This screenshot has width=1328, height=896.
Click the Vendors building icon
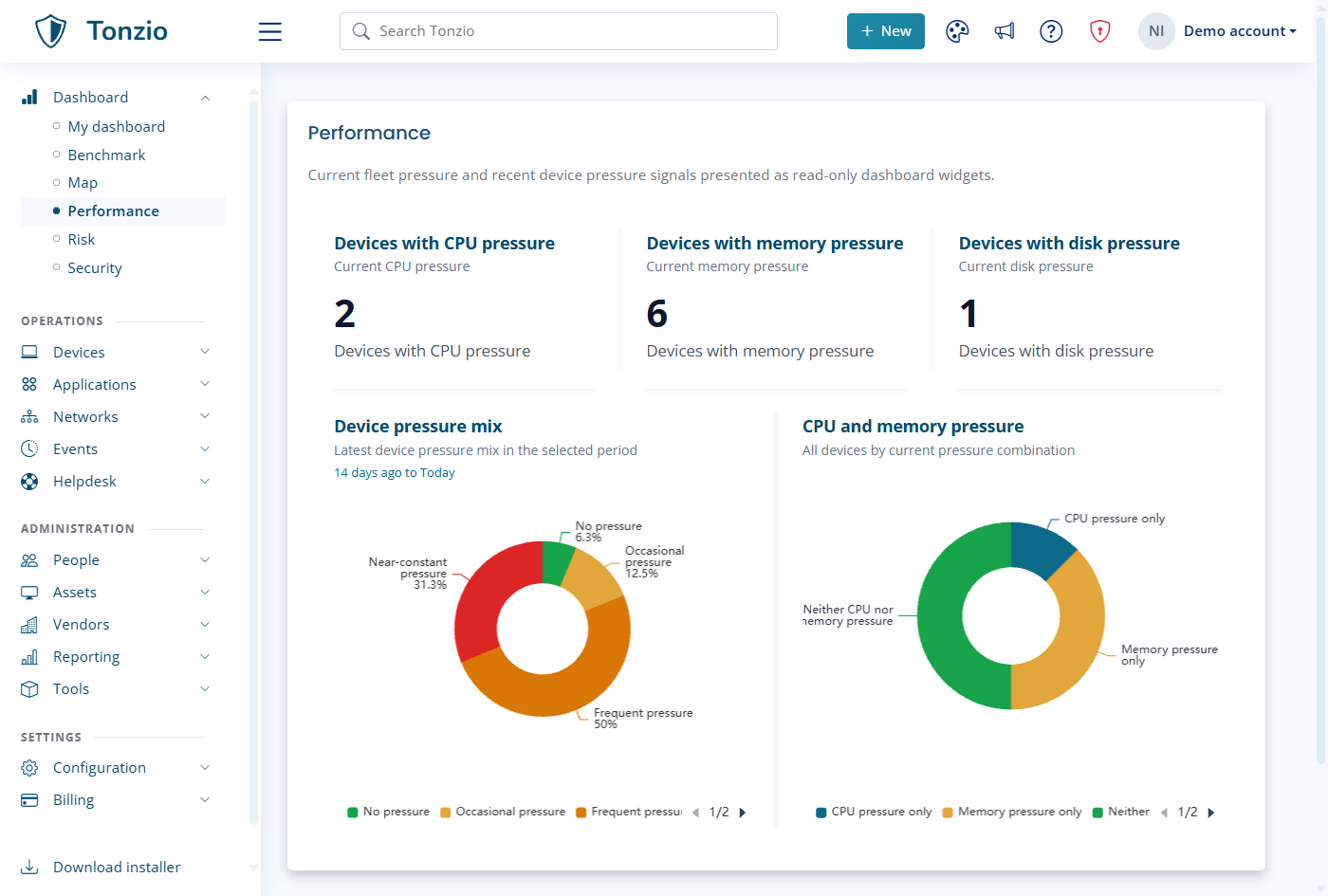click(29, 624)
